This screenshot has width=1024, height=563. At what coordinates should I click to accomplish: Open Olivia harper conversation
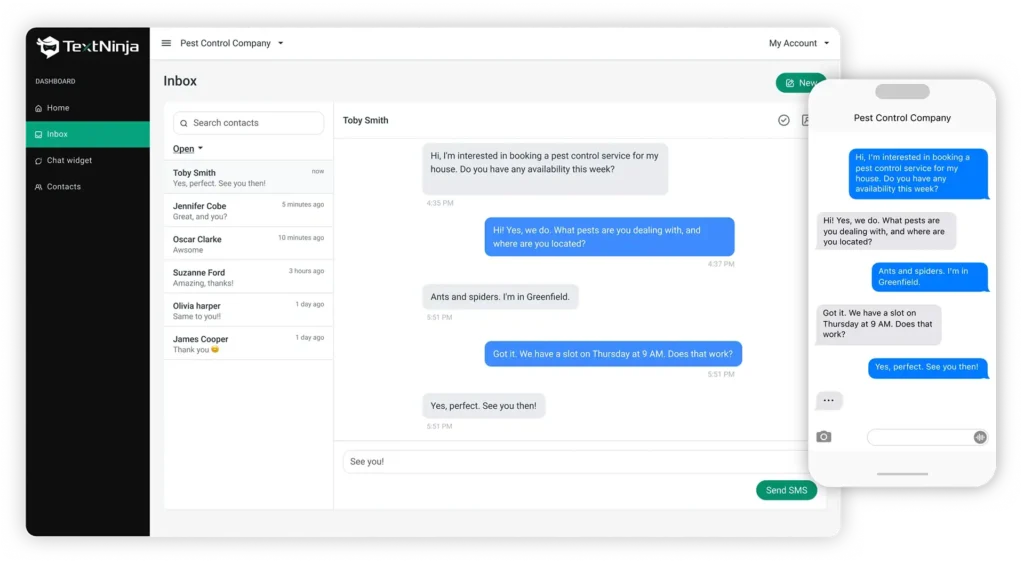point(248,310)
